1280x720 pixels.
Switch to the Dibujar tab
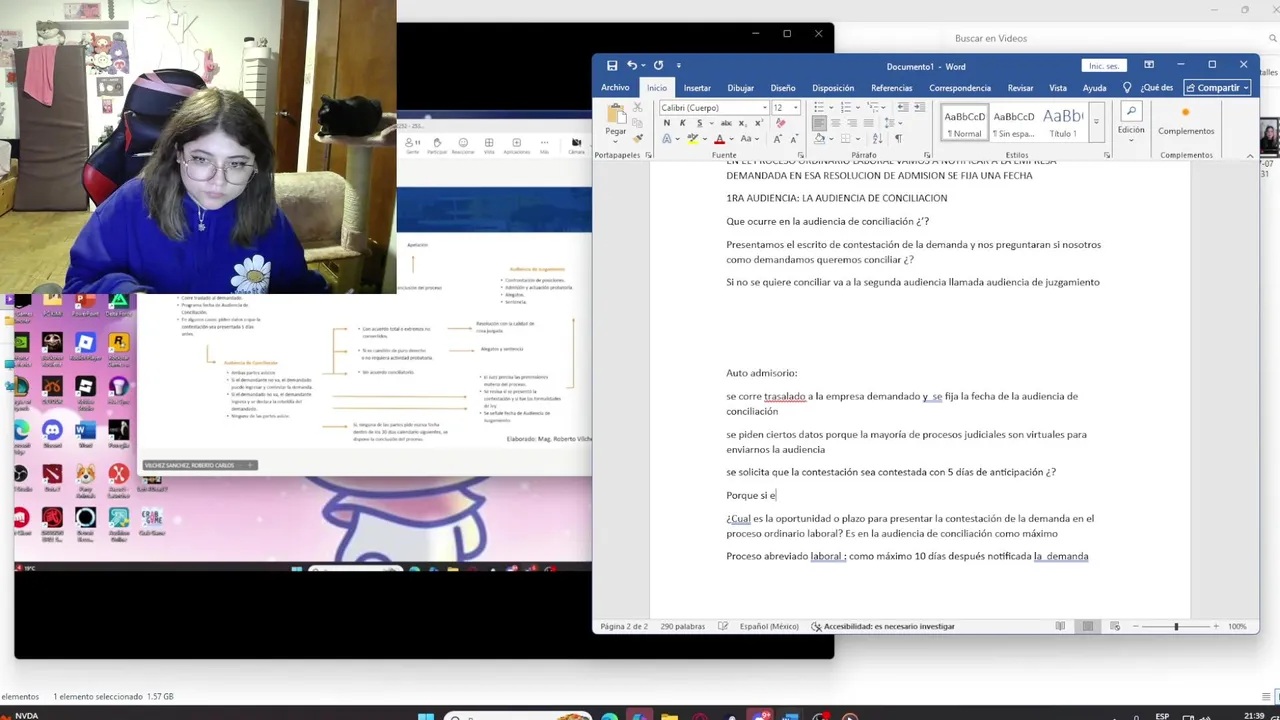[x=740, y=88]
